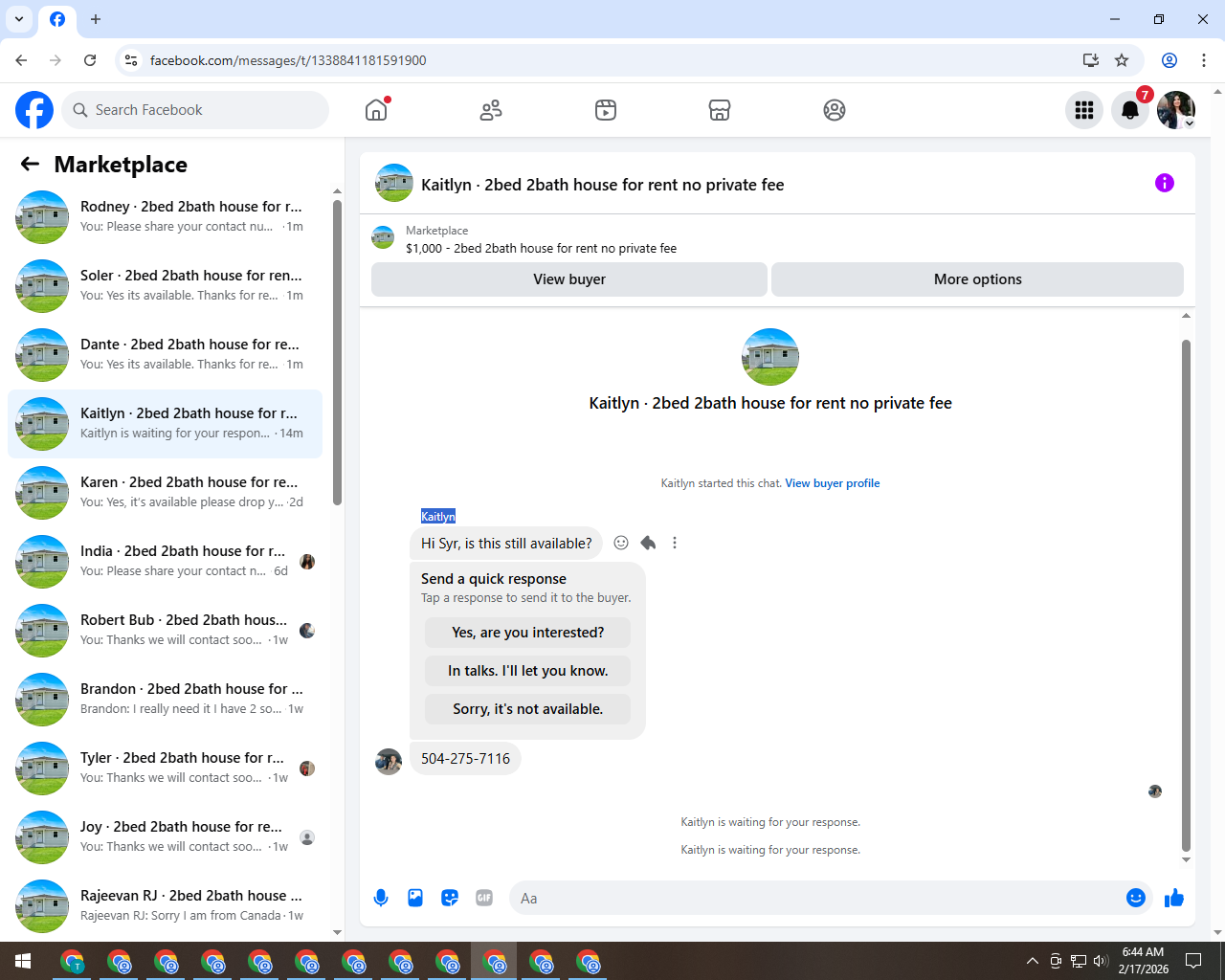1225x980 pixels.
Task: Open the nine-dot Menu grid icon
Action: [x=1084, y=110]
